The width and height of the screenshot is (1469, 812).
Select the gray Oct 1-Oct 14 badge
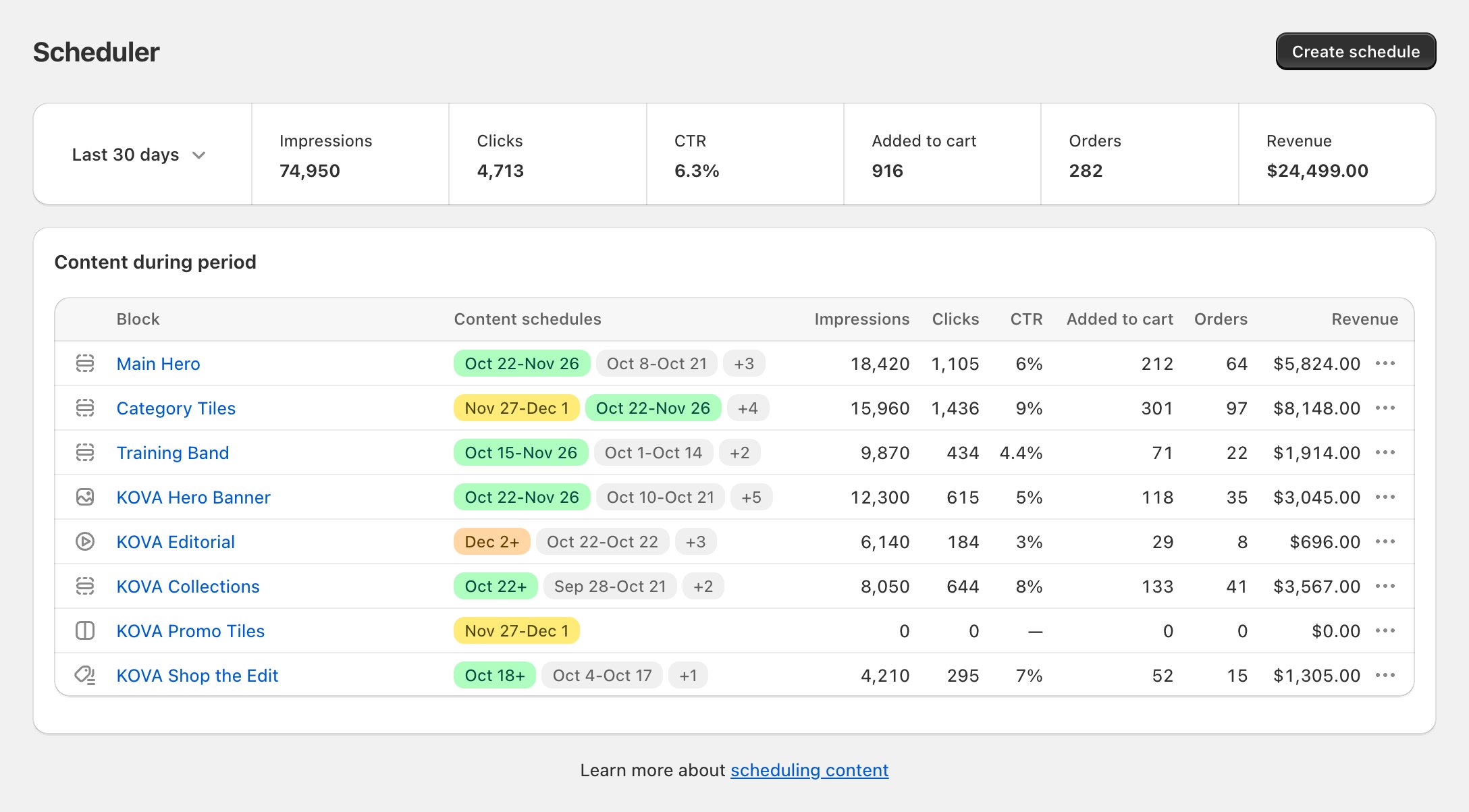point(653,453)
